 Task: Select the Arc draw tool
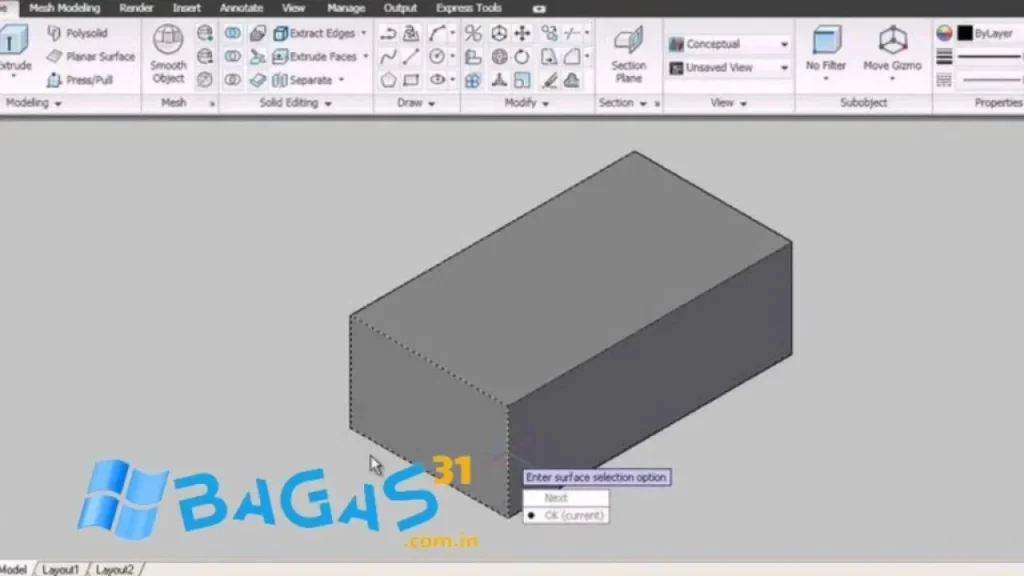point(437,33)
